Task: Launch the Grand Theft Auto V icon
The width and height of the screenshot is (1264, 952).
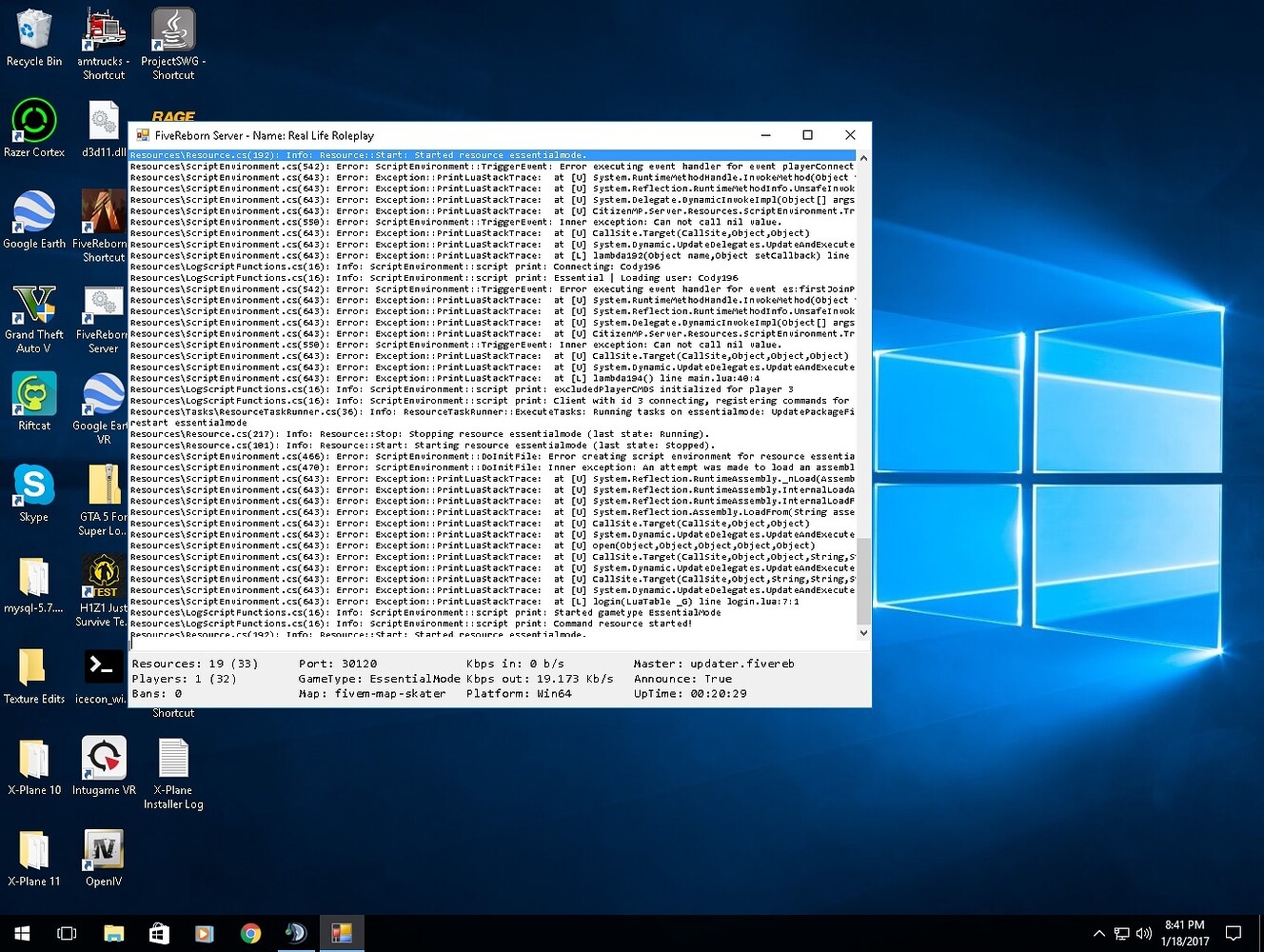Action: click(x=34, y=319)
